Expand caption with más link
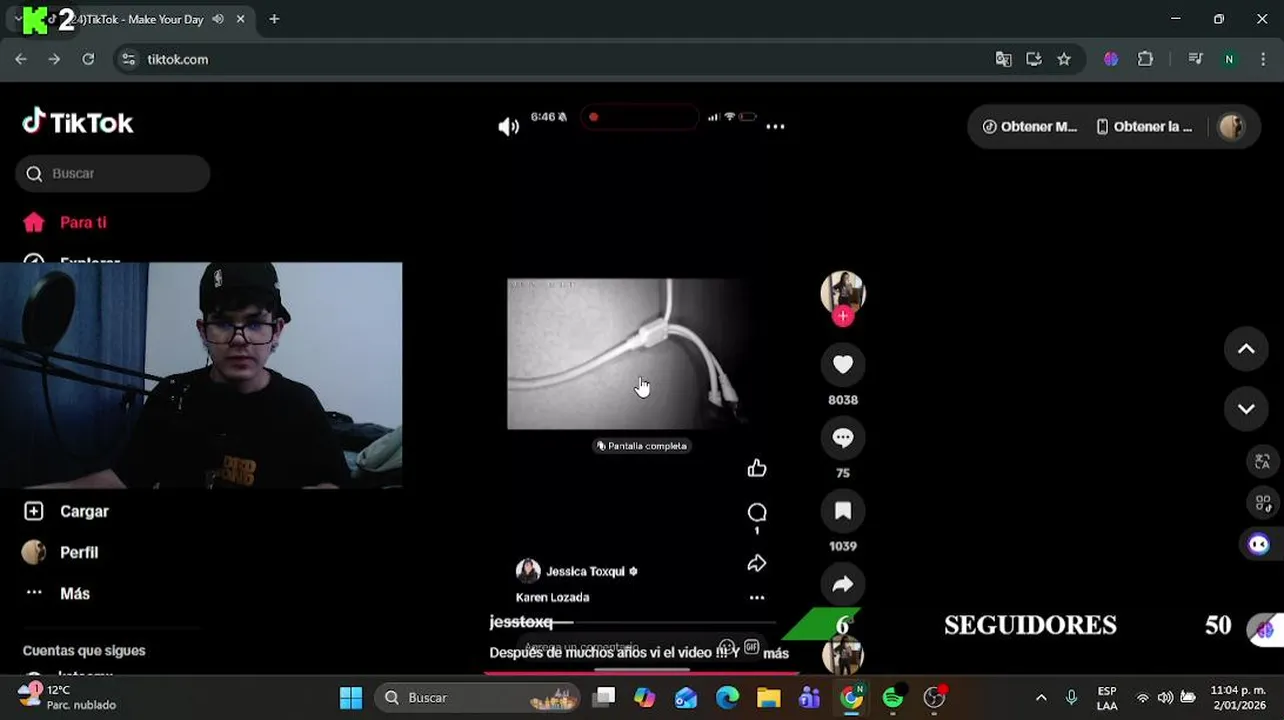Image resolution: width=1284 pixels, height=720 pixels. click(x=776, y=653)
